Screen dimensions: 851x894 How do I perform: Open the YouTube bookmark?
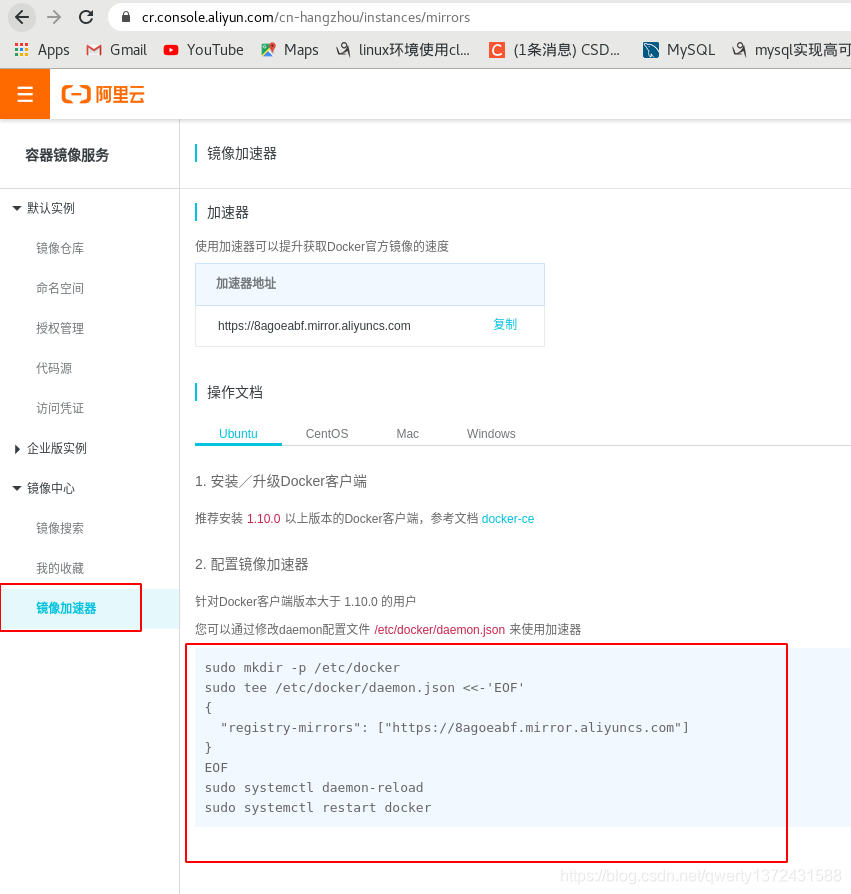click(203, 50)
